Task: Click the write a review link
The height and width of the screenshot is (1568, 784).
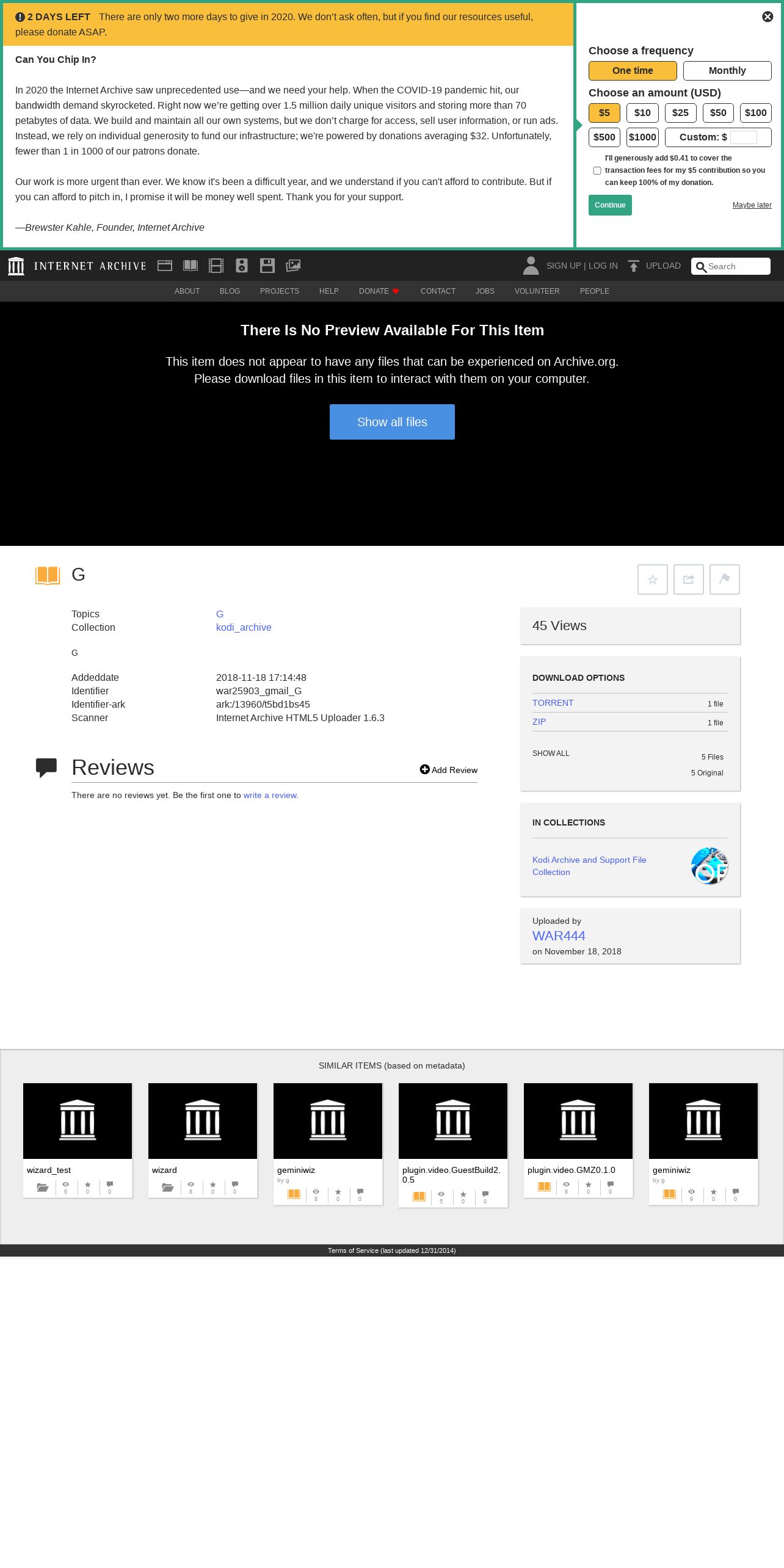Action: click(269, 796)
